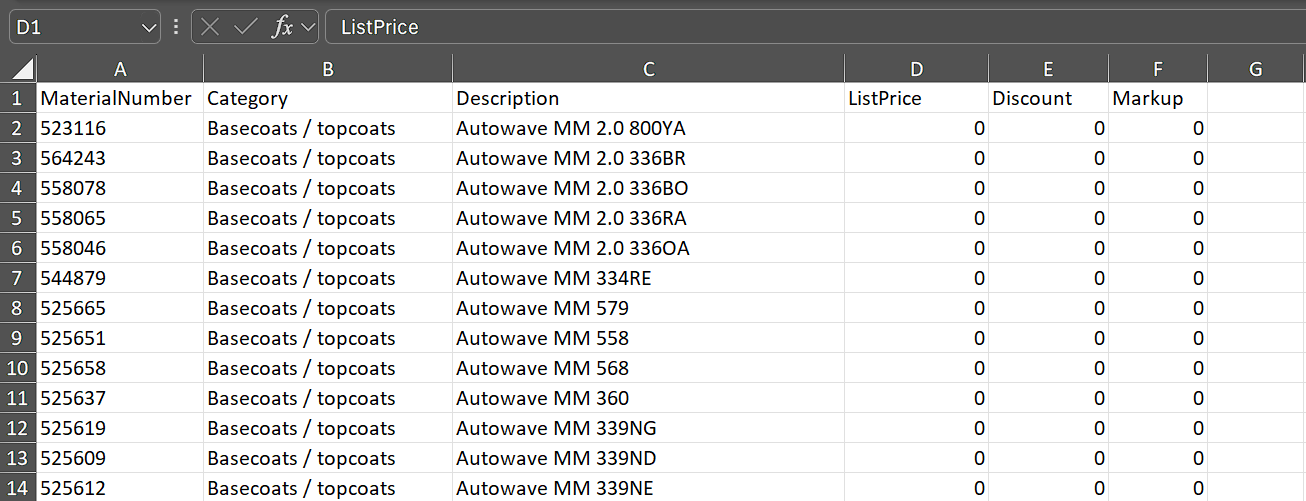Click cell Autowave MM 568

648,368
